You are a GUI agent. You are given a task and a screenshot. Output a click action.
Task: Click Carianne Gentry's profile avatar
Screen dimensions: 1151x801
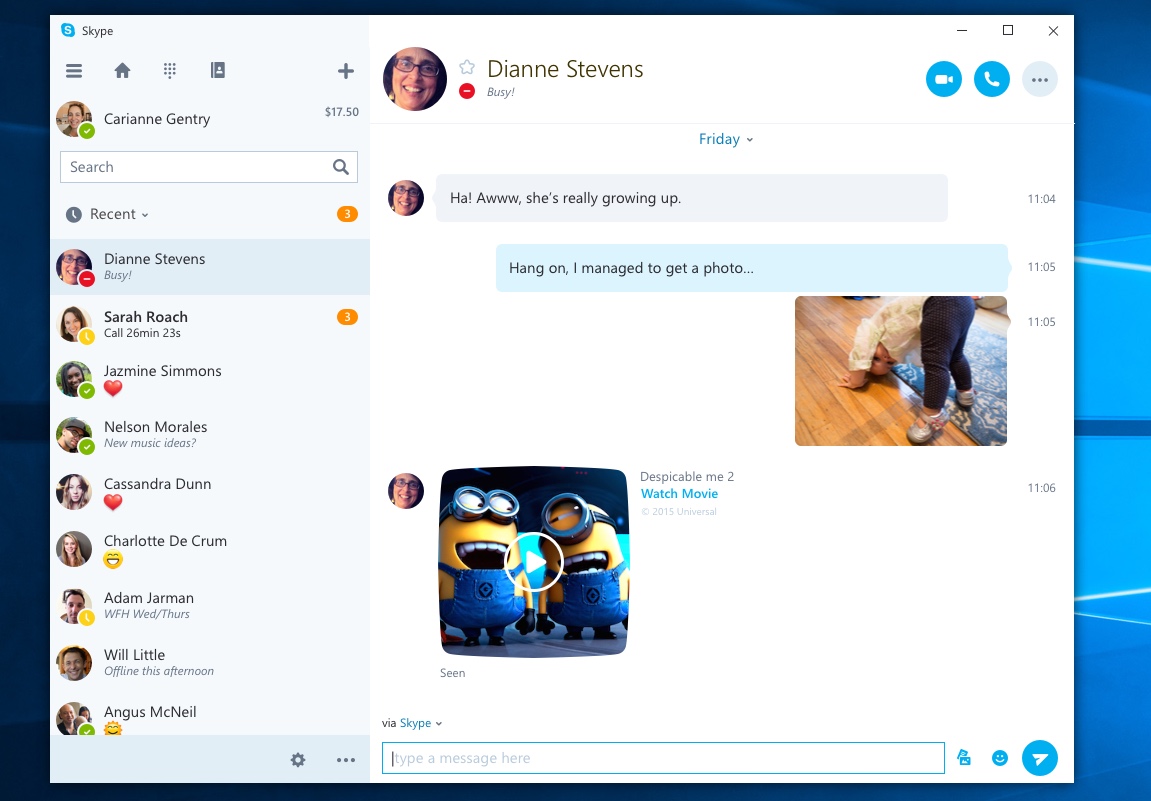click(x=75, y=119)
